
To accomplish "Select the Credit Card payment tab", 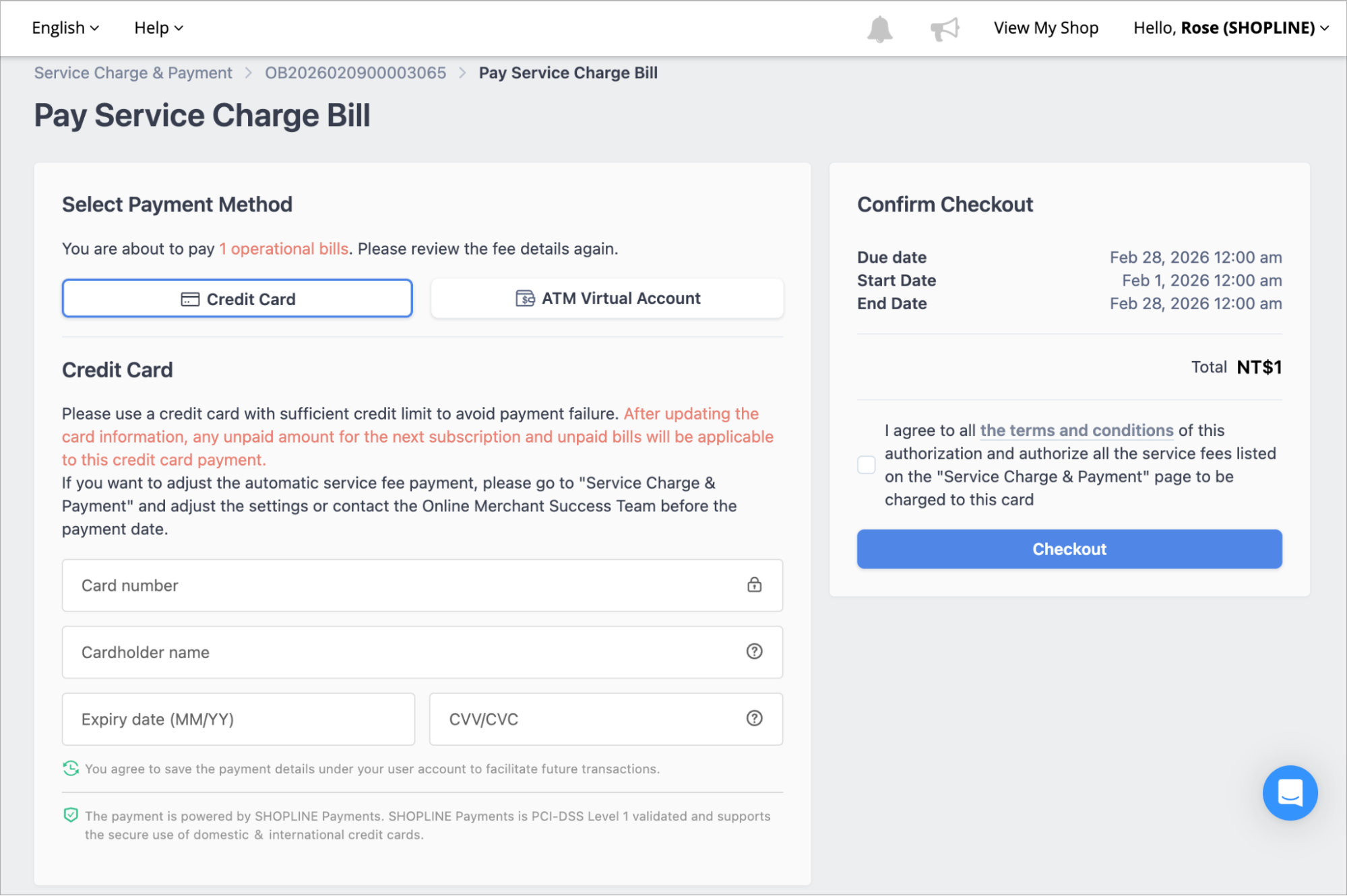I will (x=237, y=298).
